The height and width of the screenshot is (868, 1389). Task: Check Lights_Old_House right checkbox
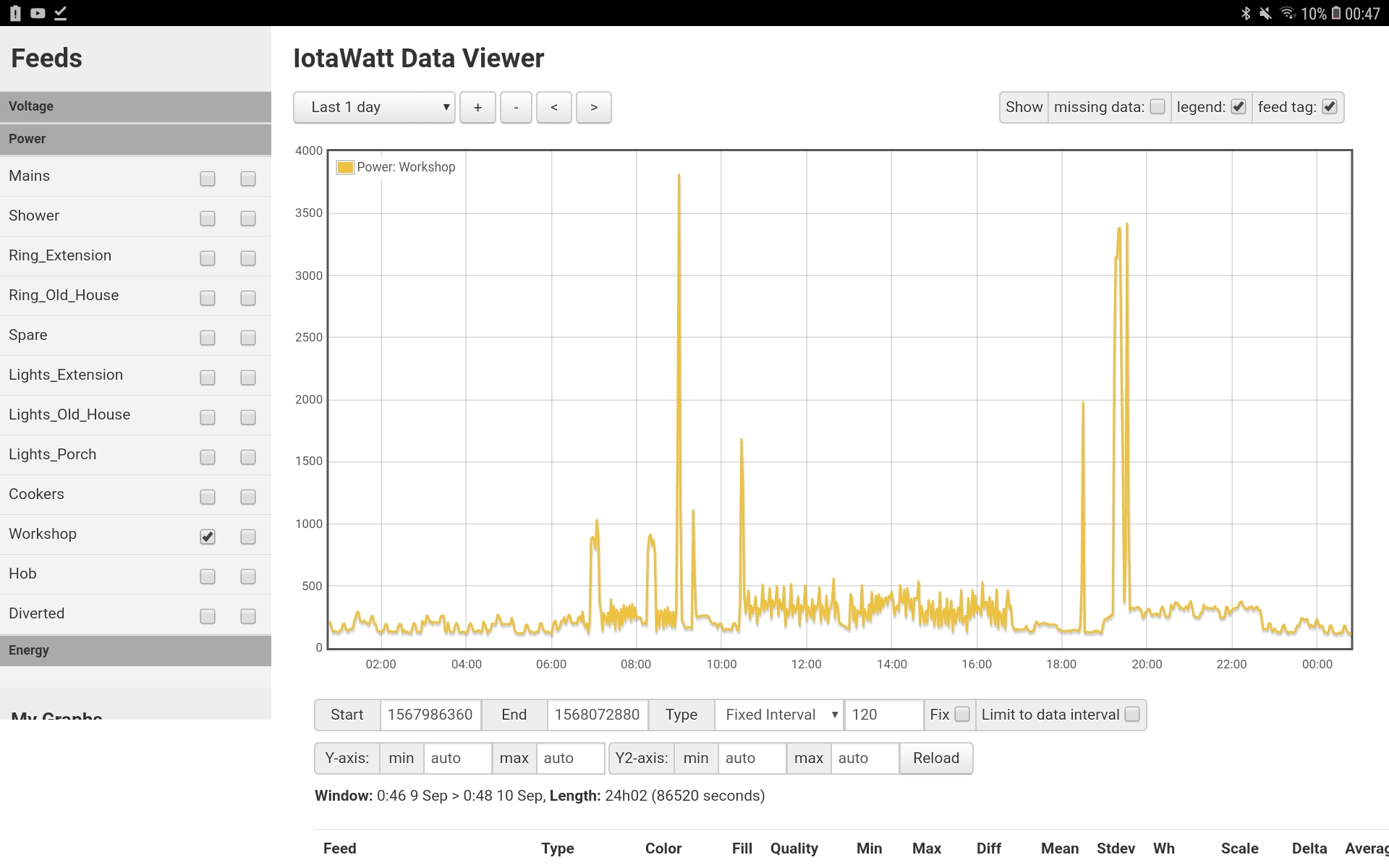248,417
